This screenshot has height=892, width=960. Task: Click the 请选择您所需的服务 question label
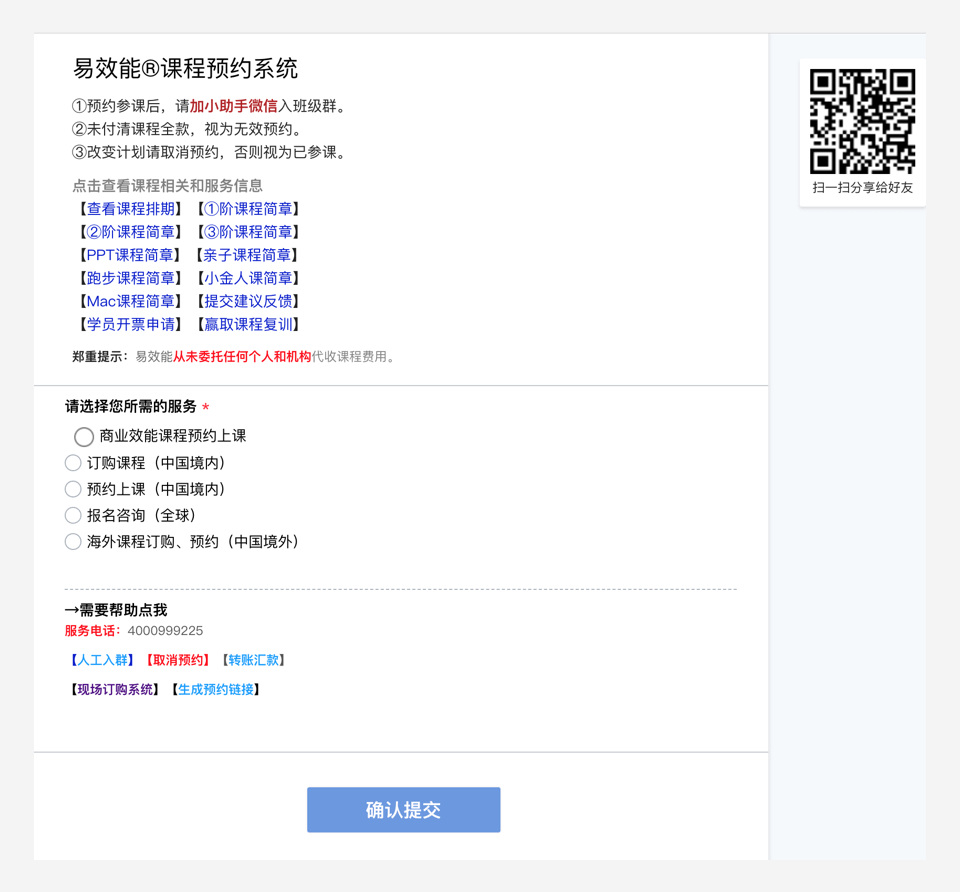point(131,406)
